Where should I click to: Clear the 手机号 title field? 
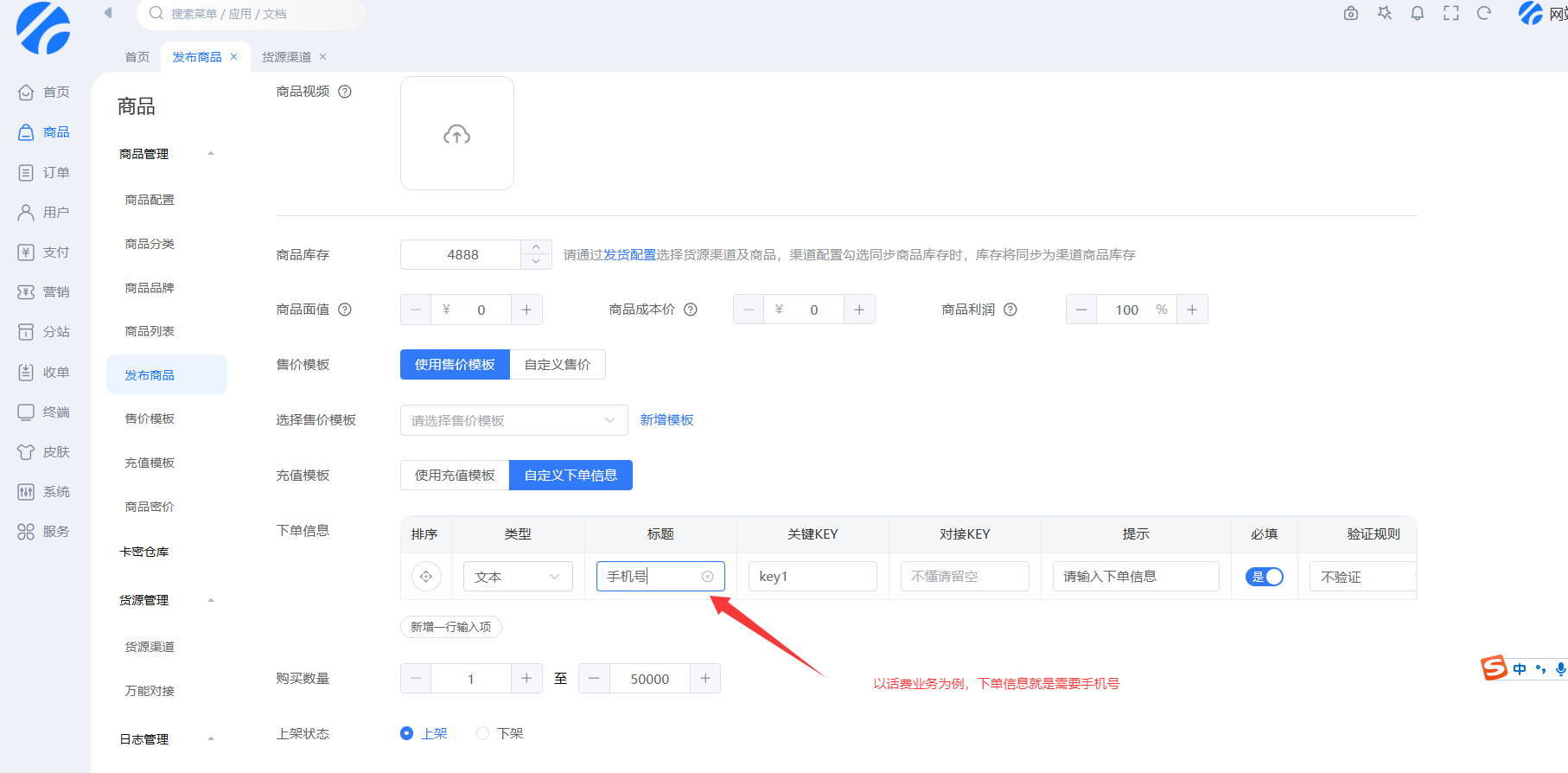707,577
